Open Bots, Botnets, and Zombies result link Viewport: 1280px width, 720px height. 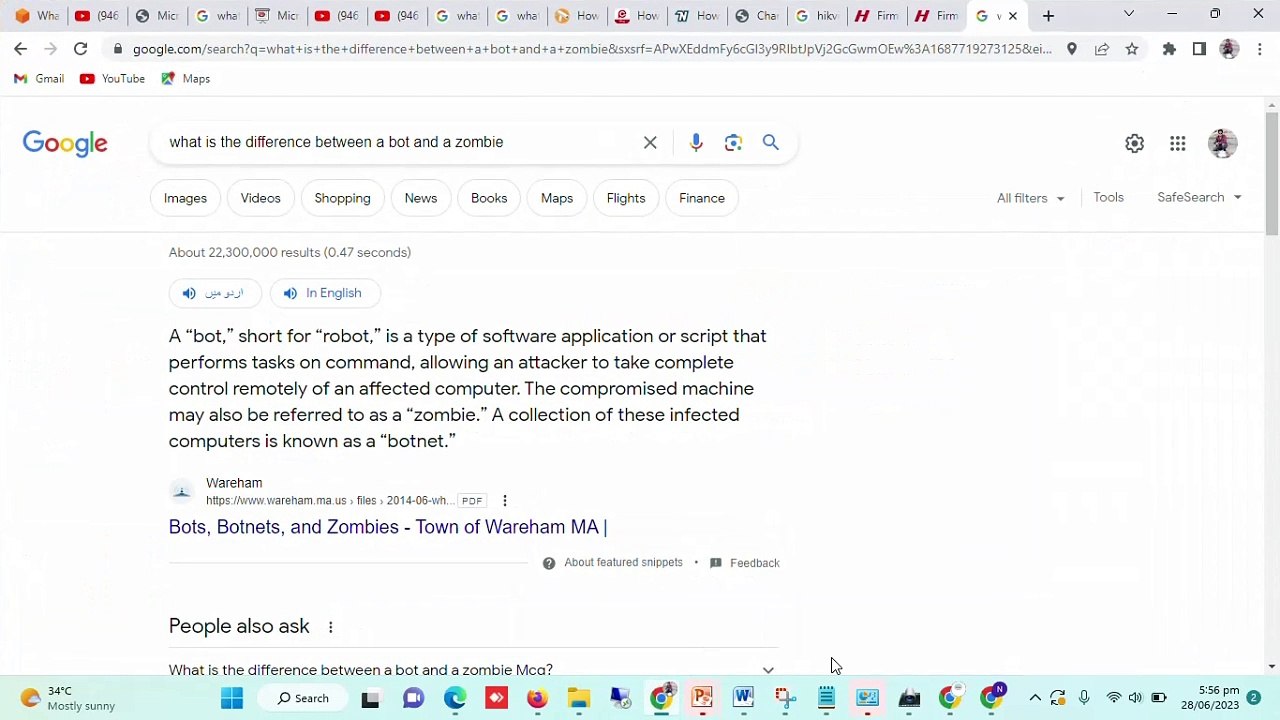click(x=388, y=527)
